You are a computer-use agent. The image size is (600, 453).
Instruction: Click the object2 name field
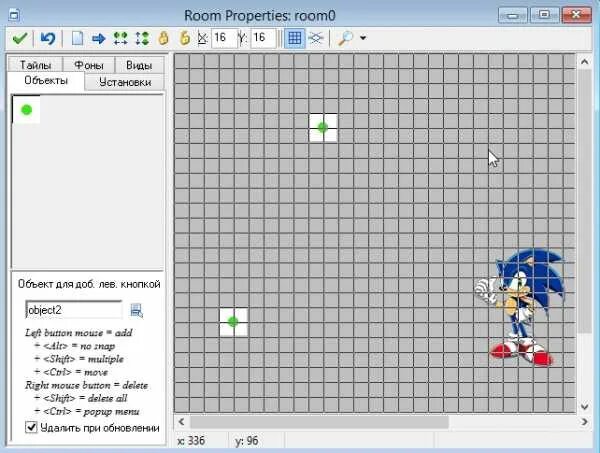73,310
